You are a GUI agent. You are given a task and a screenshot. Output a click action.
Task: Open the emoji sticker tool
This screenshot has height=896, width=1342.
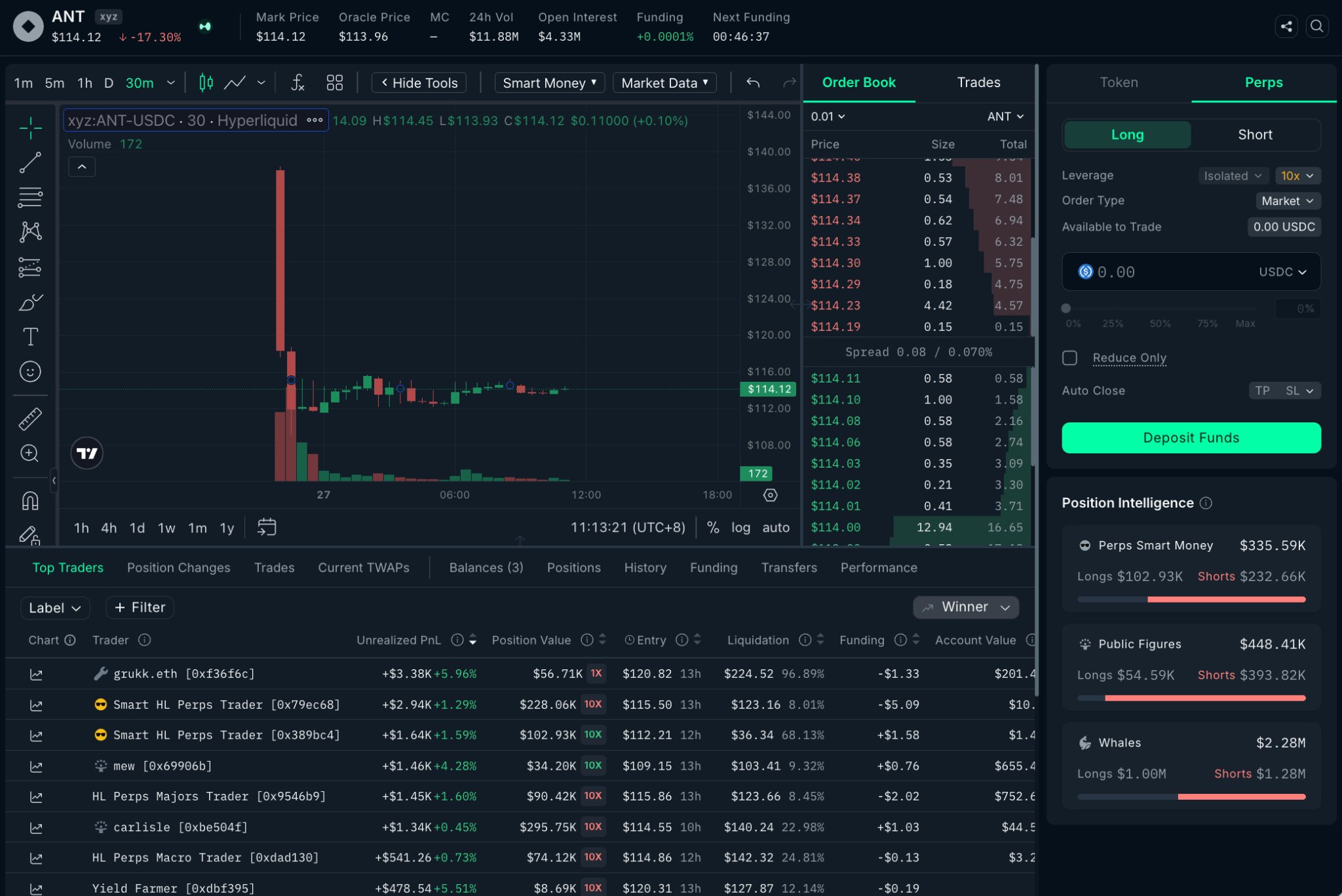tap(30, 371)
